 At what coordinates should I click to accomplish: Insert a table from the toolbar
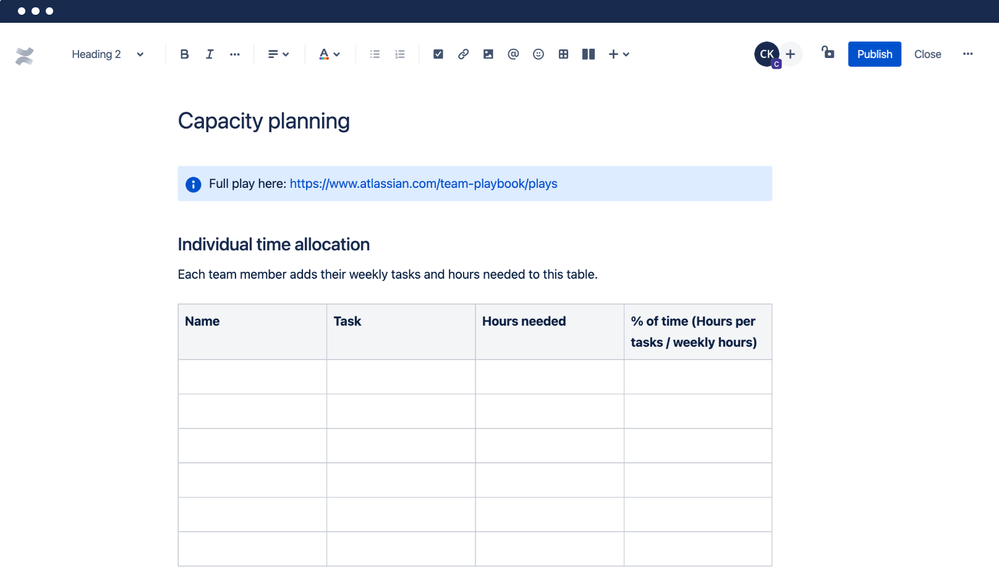pyautogui.click(x=563, y=54)
